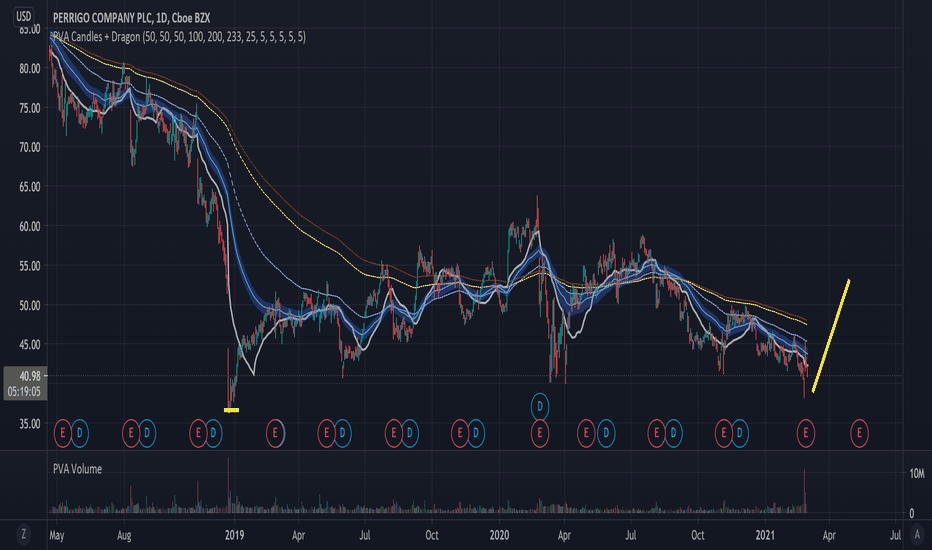
Task: Click the 60.00 price axis label
Action: click(x=30, y=227)
